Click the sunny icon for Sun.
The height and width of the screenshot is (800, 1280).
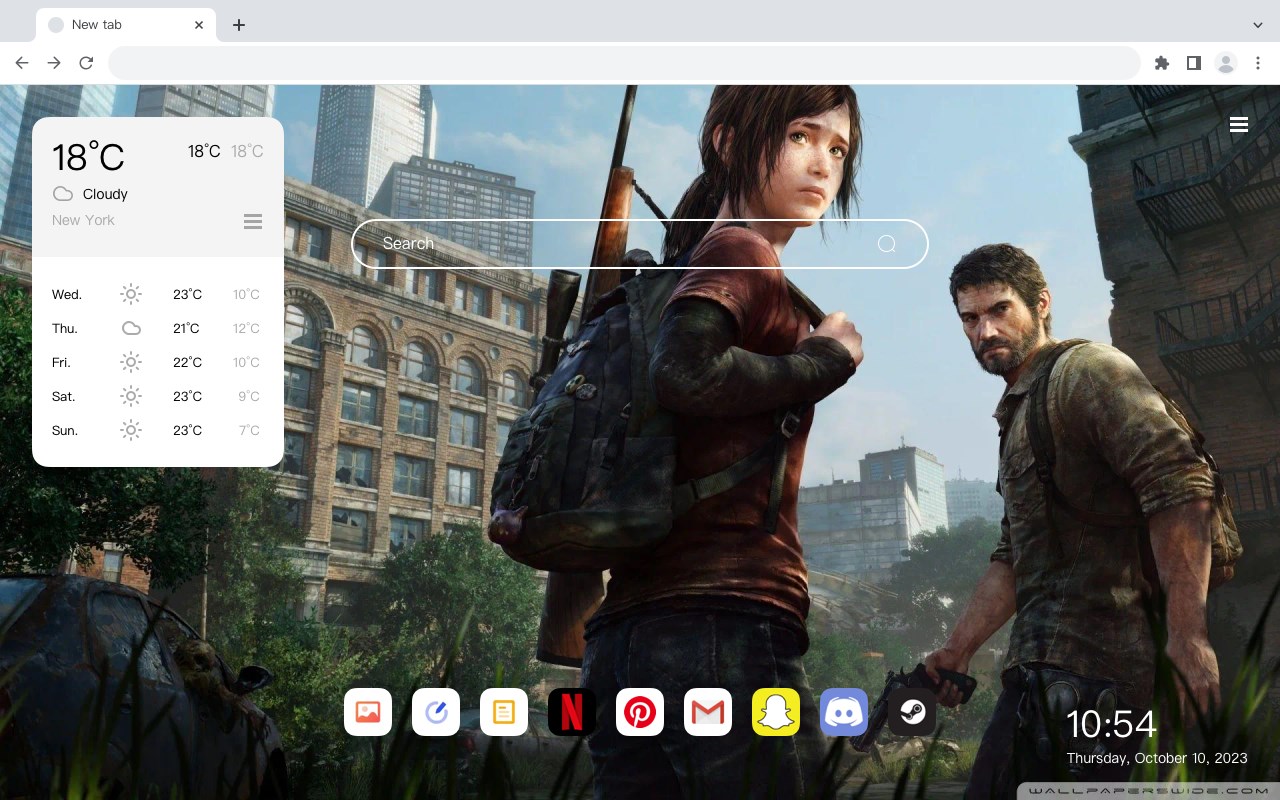131,430
